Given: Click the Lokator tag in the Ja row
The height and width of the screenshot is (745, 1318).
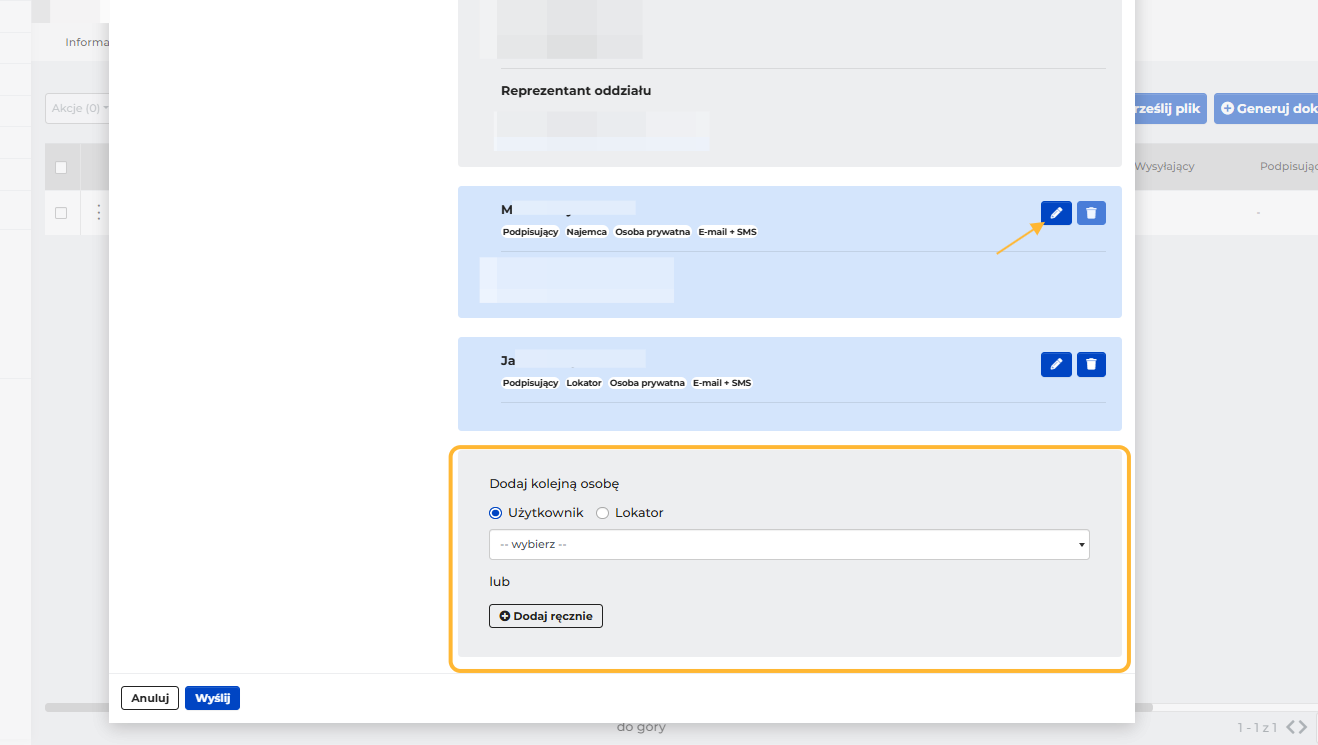Looking at the screenshot, I should point(584,383).
